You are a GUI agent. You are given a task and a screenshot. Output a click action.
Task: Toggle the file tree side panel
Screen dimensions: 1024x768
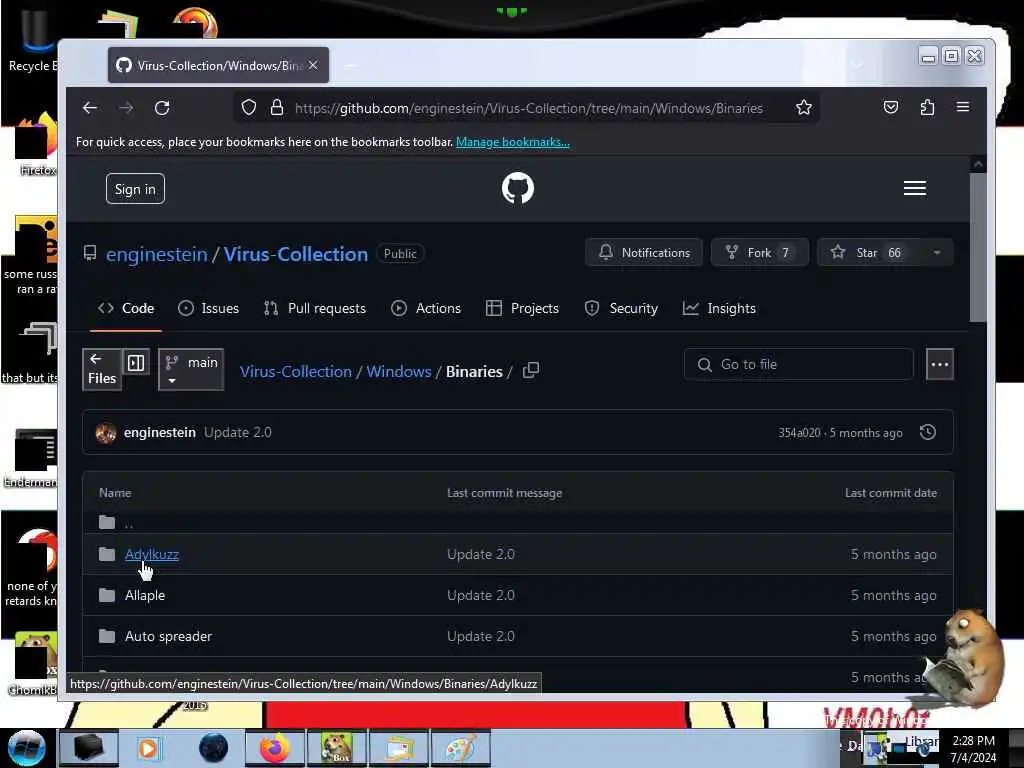pyautogui.click(x=136, y=362)
